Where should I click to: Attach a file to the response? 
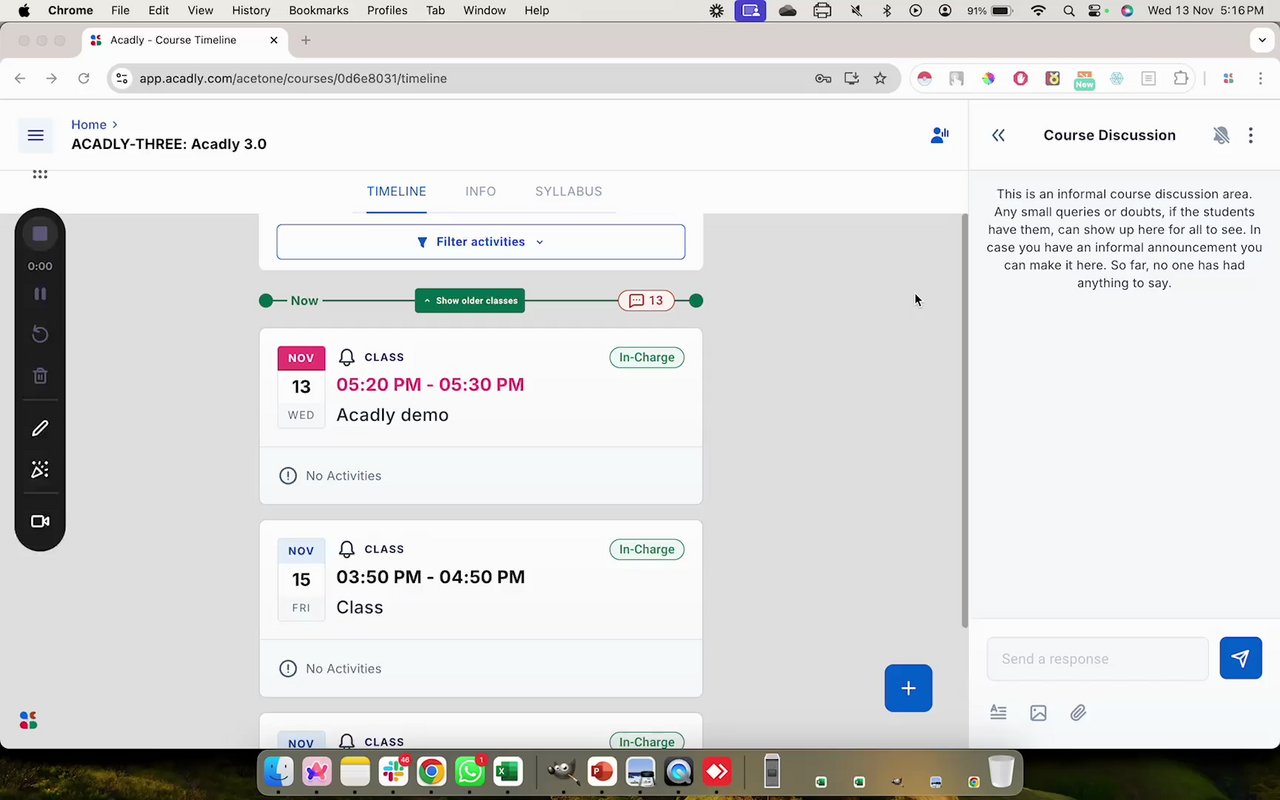click(x=1078, y=713)
